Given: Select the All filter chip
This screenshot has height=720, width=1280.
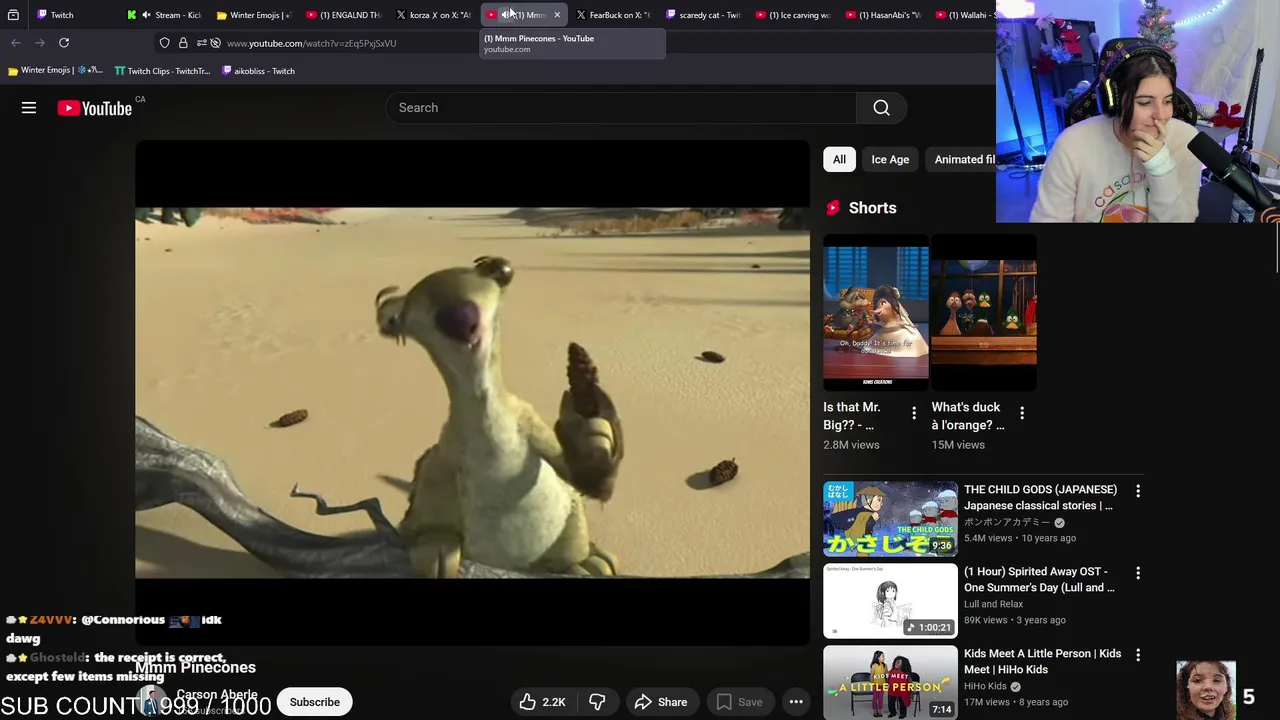Looking at the screenshot, I should point(839,159).
